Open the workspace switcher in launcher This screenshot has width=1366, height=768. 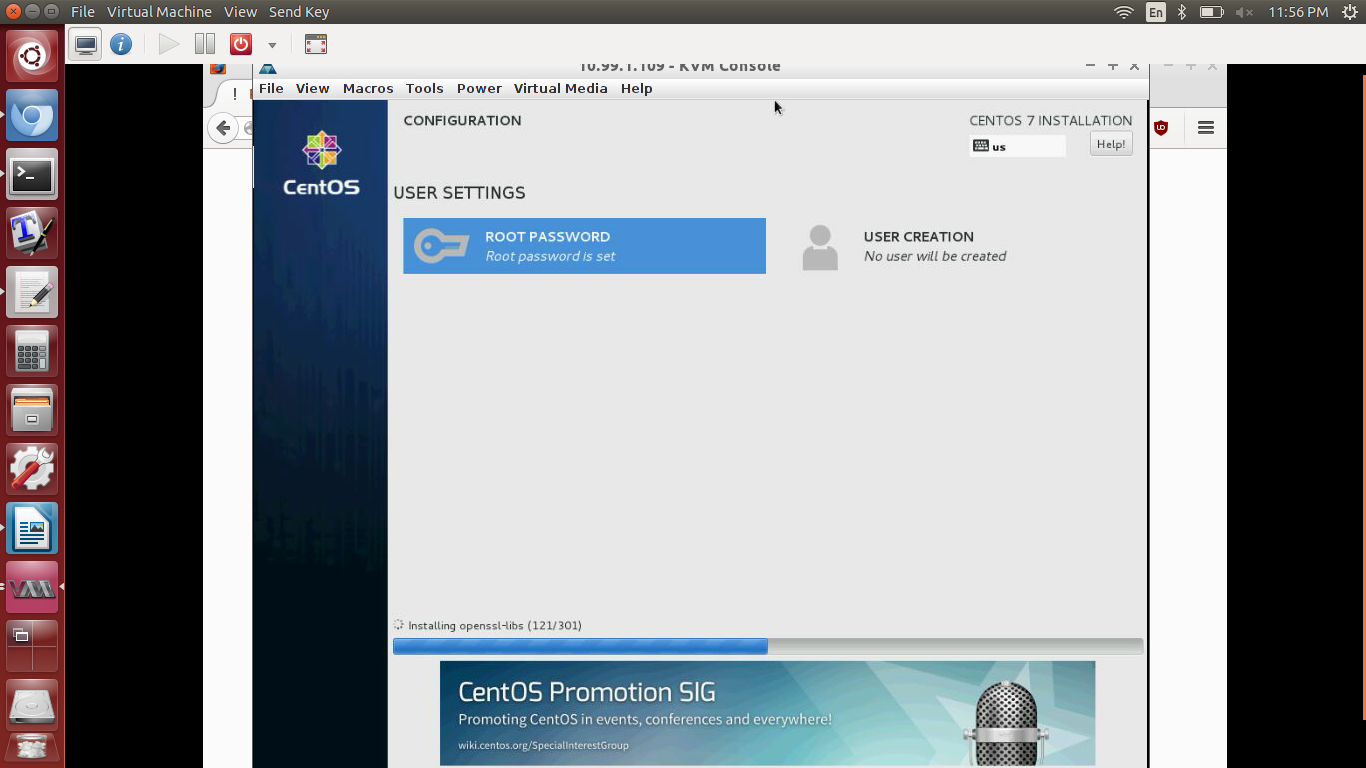[x=32, y=646]
